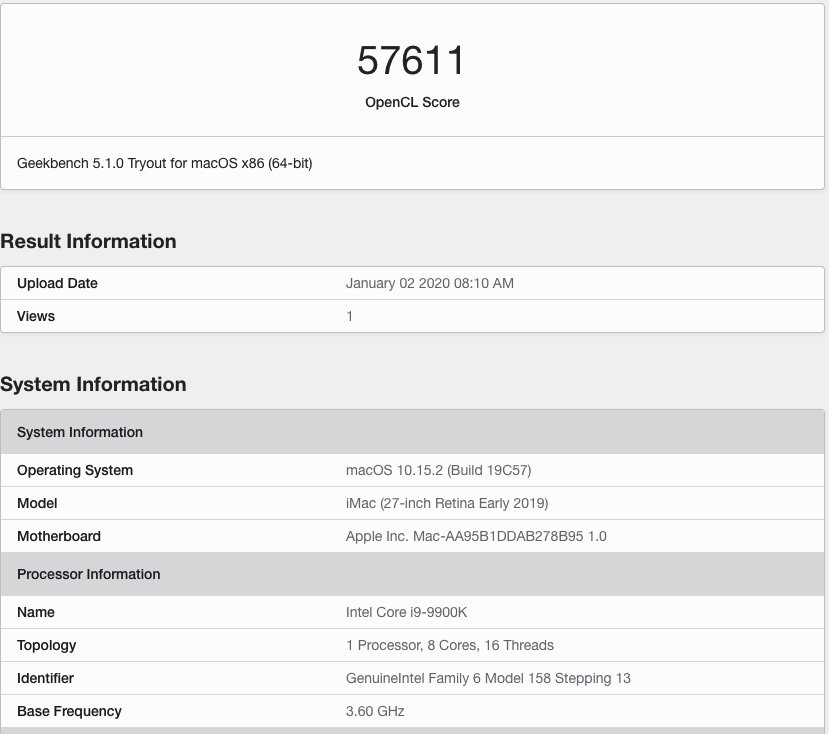Click the gray System Information table header

point(412,432)
